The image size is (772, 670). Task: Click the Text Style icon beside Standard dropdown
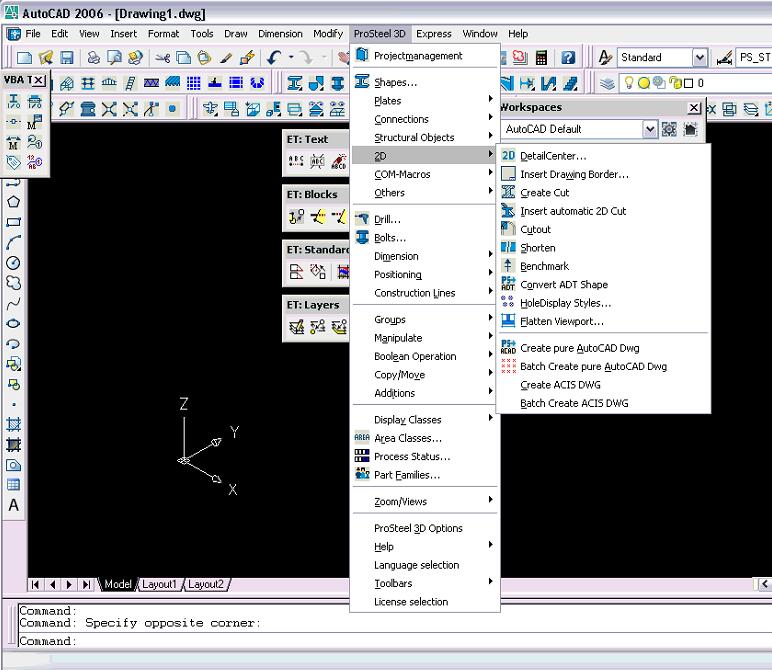[605, 58]
